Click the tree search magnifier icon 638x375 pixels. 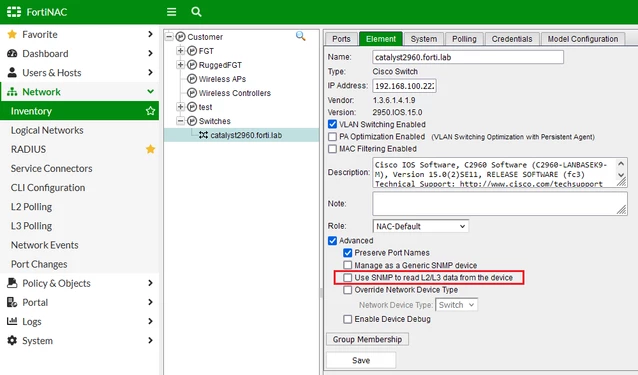pos(301,36)
